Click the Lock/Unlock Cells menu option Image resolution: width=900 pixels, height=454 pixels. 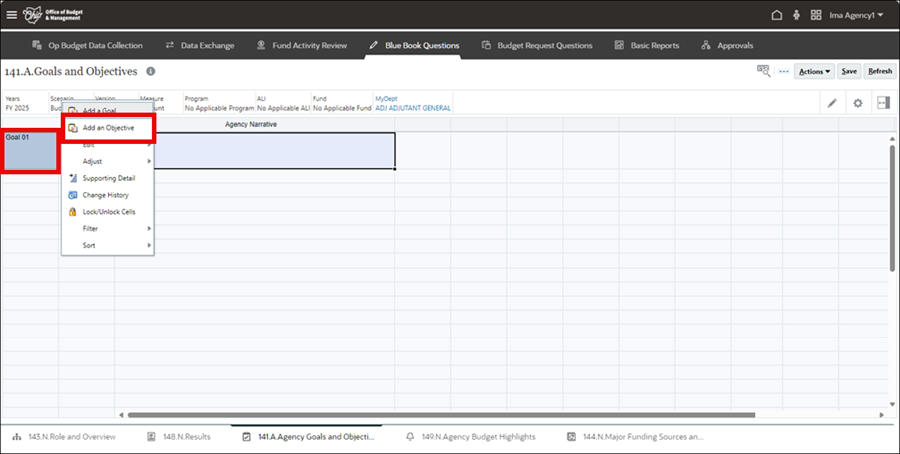(108, 212)
